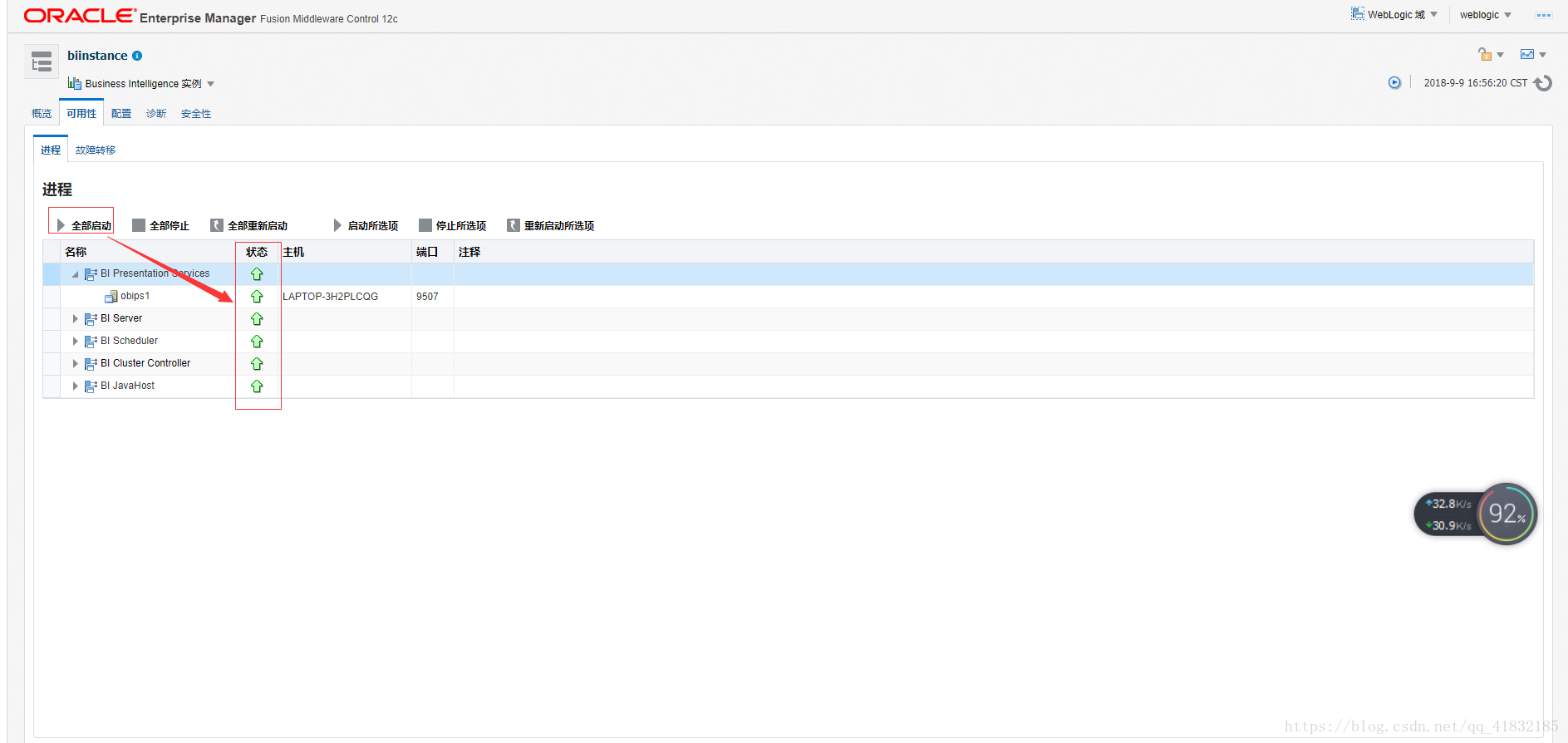The width and height of the screenshot is (1568, 743).
Task: Click the Start Selected play icon
Action: click(337, 225)
